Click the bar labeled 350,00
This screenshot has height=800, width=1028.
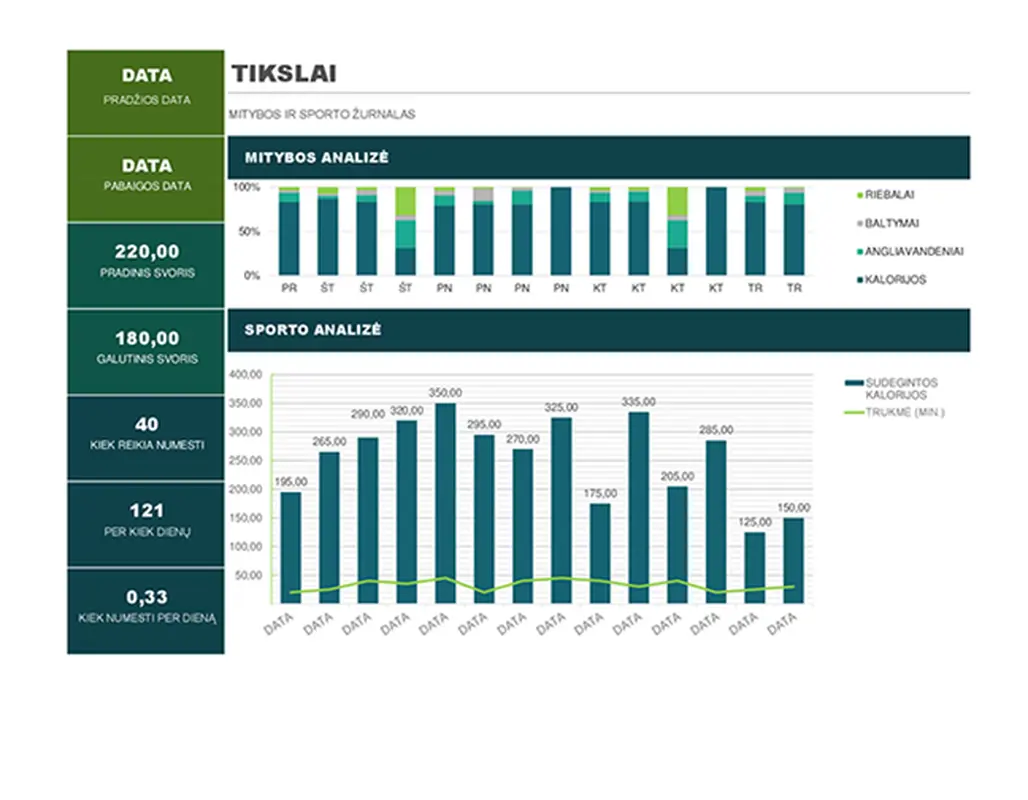click(445, 500)
